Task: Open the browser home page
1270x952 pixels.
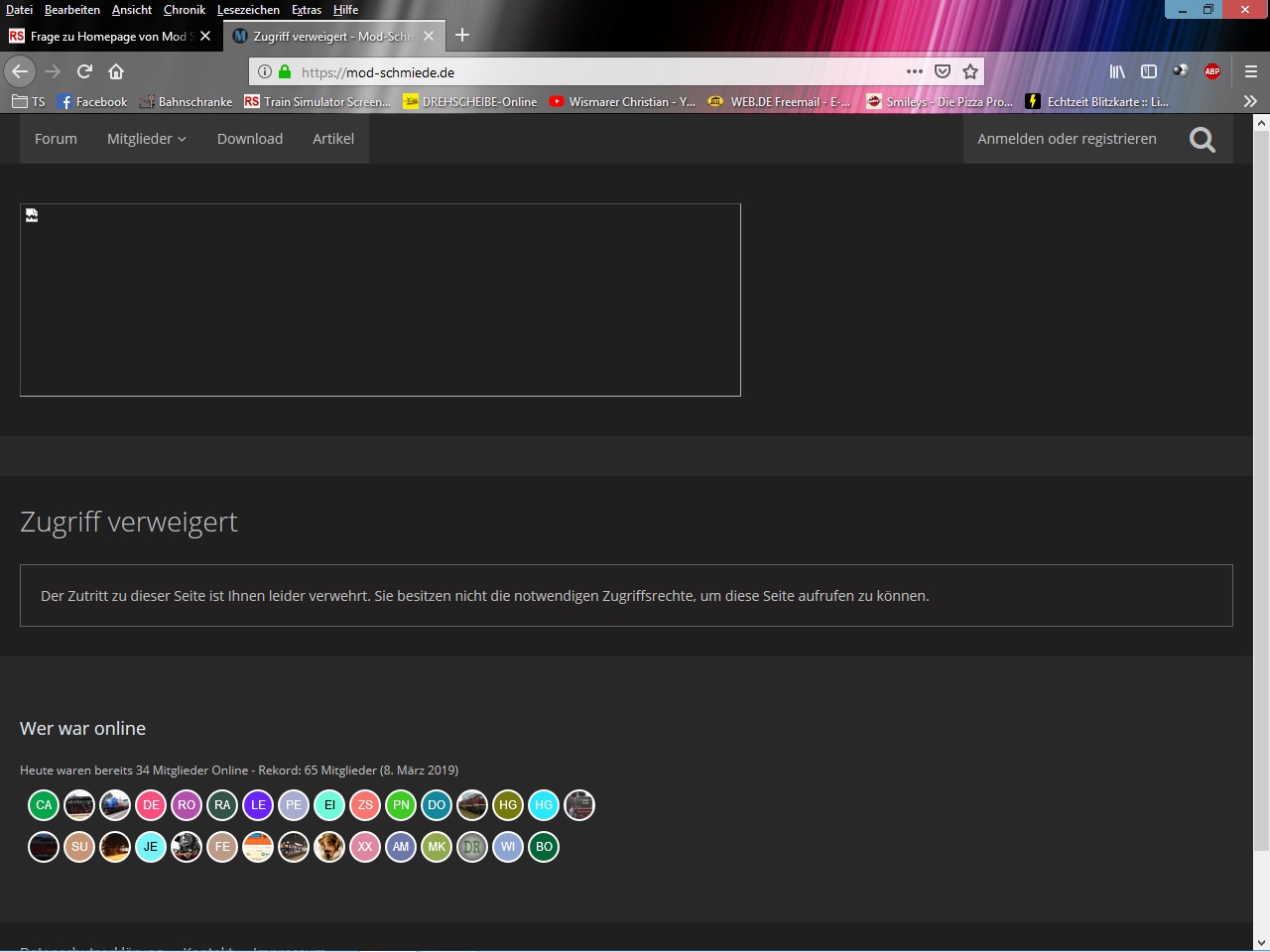Action: pyautogui.click(x=116, y=71)
